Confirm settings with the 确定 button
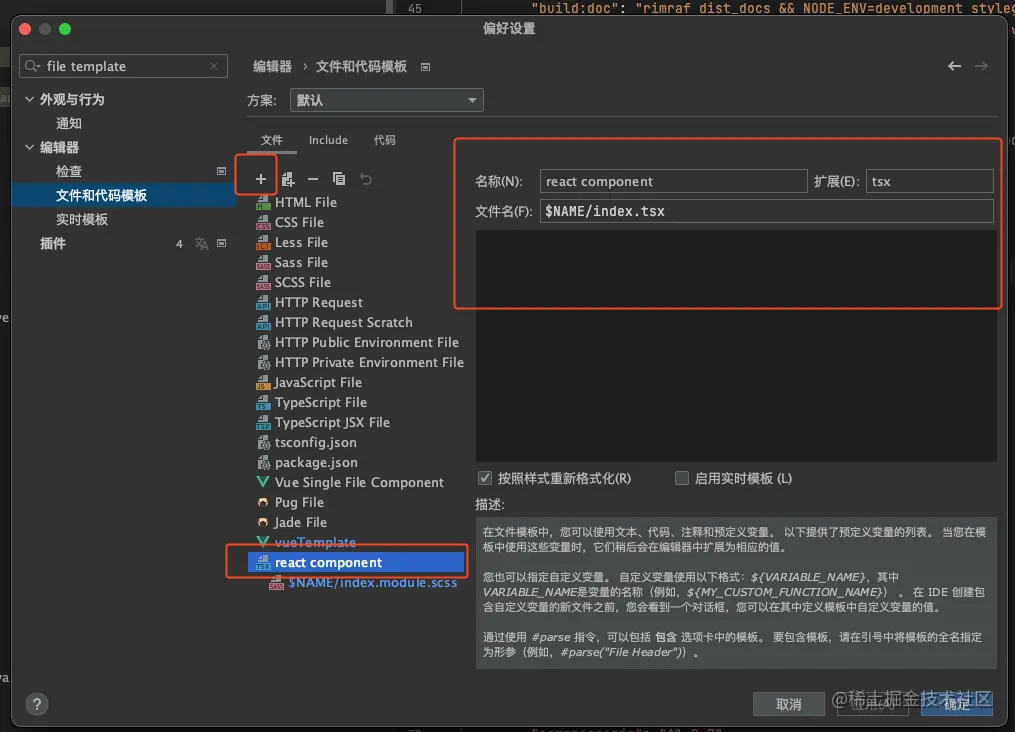 [x=956, y=704]
